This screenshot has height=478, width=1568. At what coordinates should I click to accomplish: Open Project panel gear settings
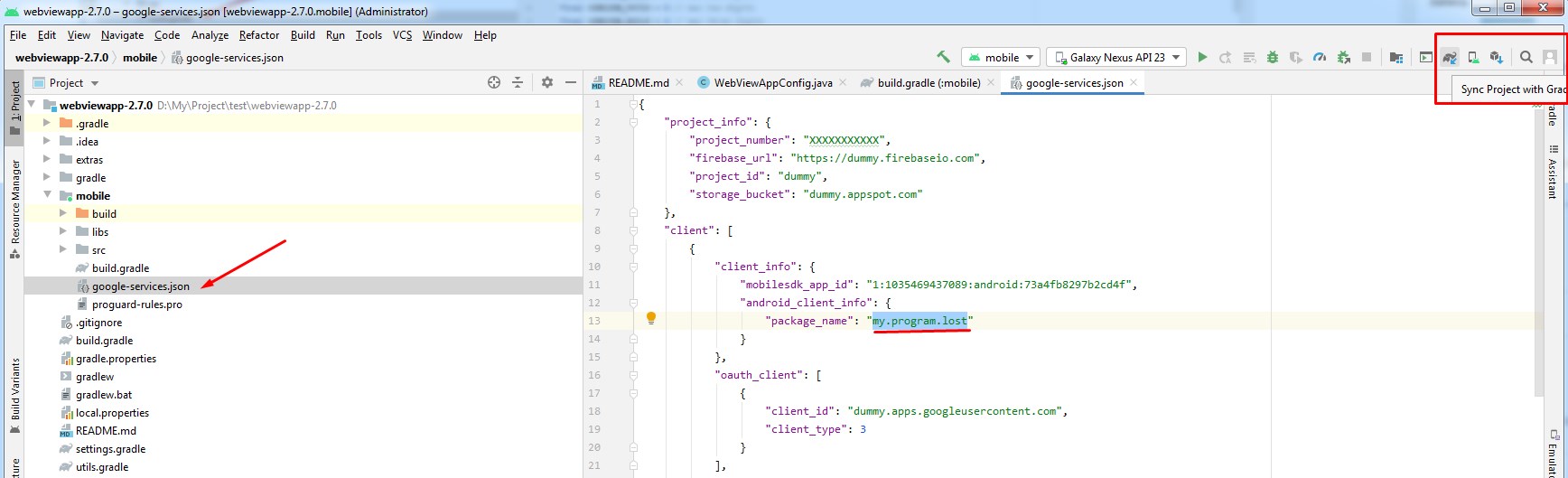(546, 82)
